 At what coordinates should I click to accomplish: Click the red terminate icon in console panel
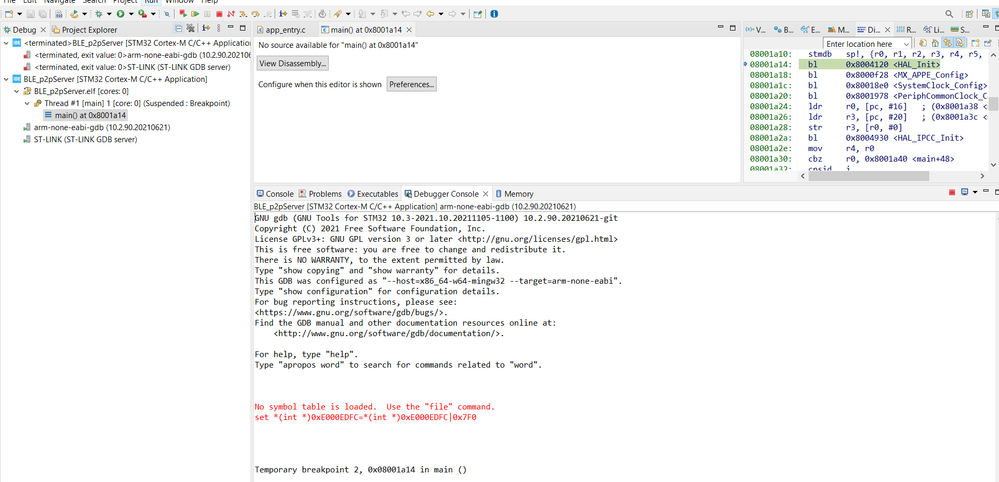(x=952, y=192)
